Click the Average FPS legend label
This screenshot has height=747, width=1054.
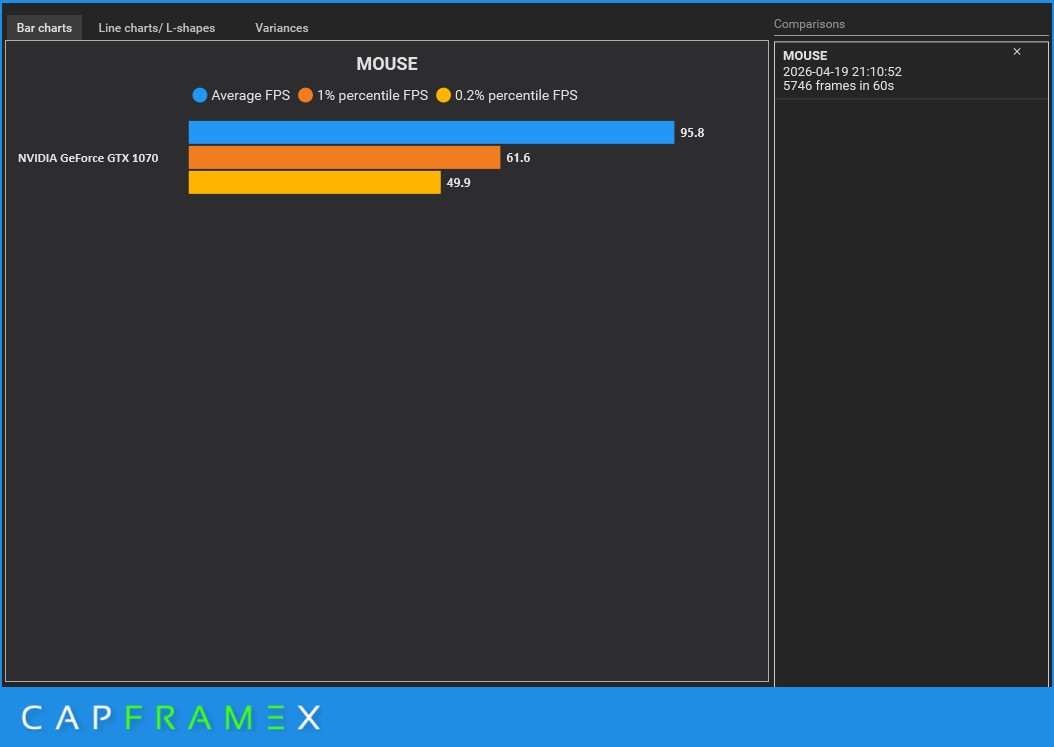pyautogui.click(x=251, y=95)
